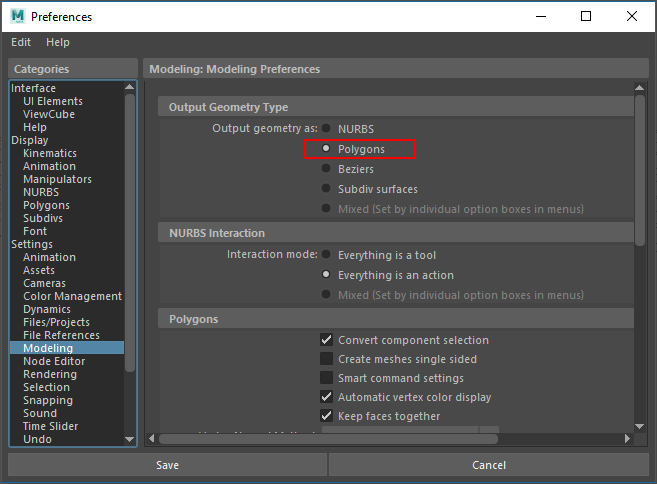The height and width of the screenshot is (484, 657).
Task: Disable Convert component selection checkbox
Action: coord(326,340)
